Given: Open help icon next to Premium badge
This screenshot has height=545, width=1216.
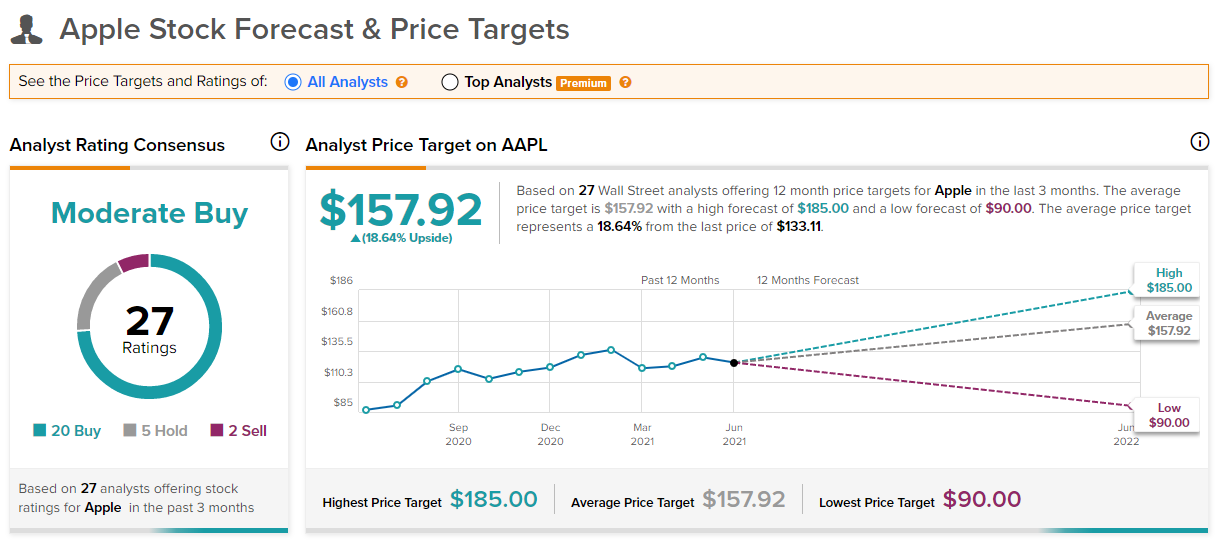Looking at the screenshot, I should [x=625, y=82].
